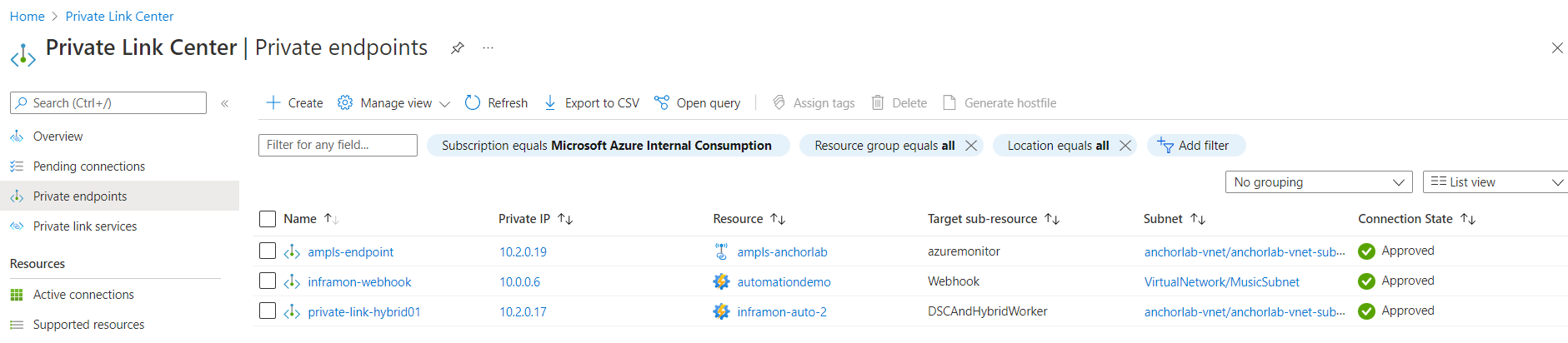Click the automationdemo automation account icon
The height and width of the screenshot is (343, 1568).
click(721, 281)
